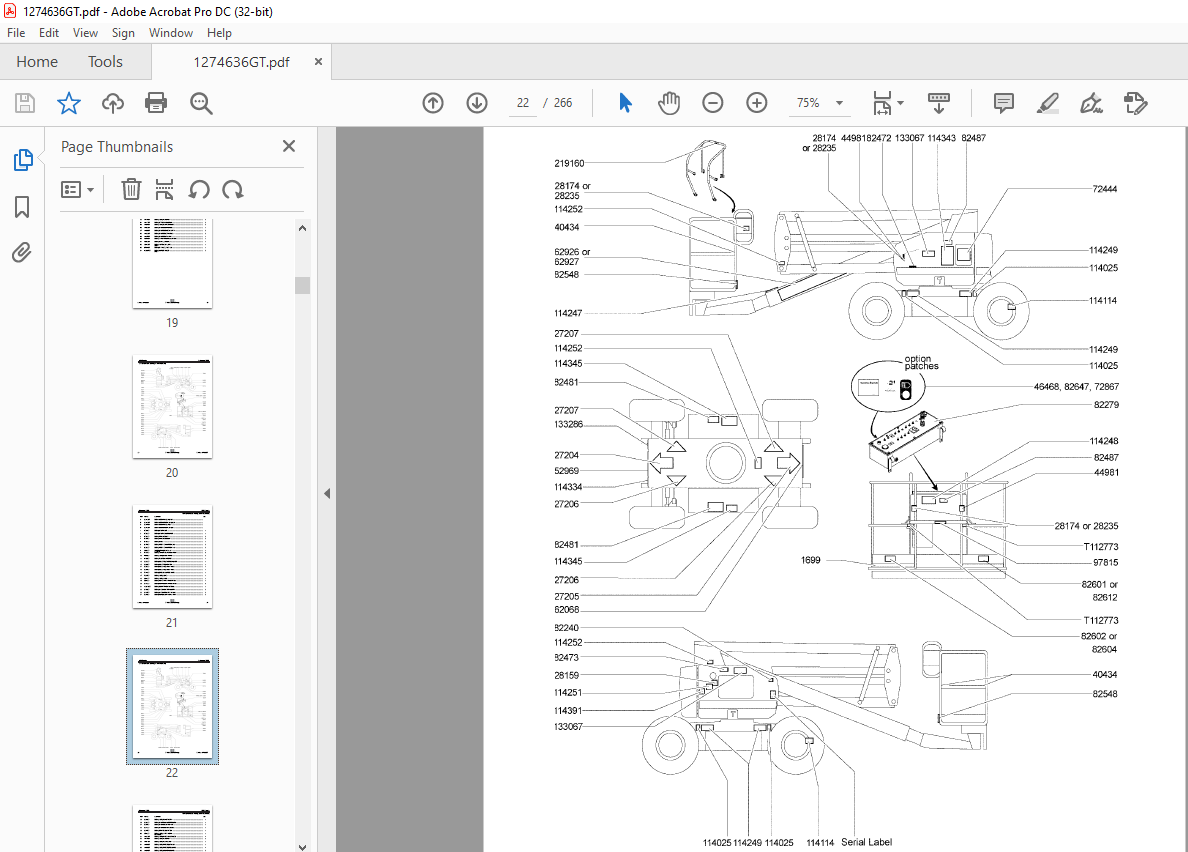Open the Window menu
Screen dimensions: 1188x852
click(170, 33)
